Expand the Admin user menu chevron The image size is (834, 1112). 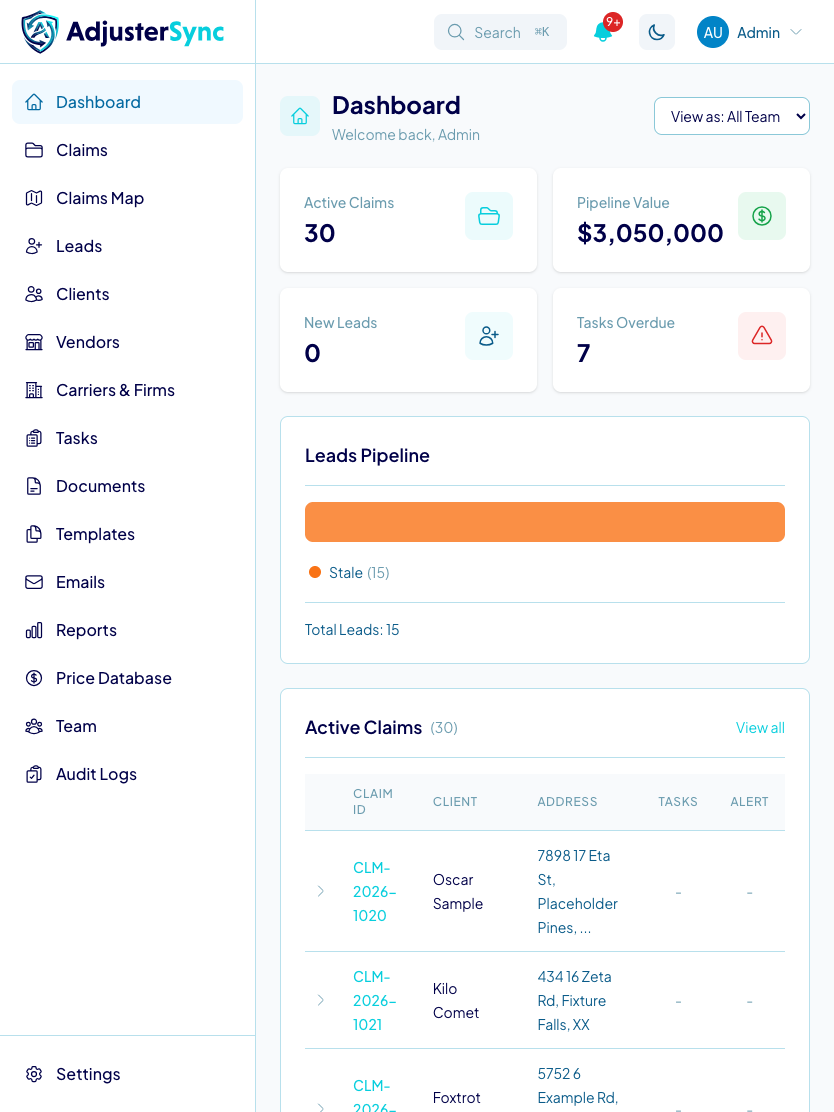(x=796, y=32)
